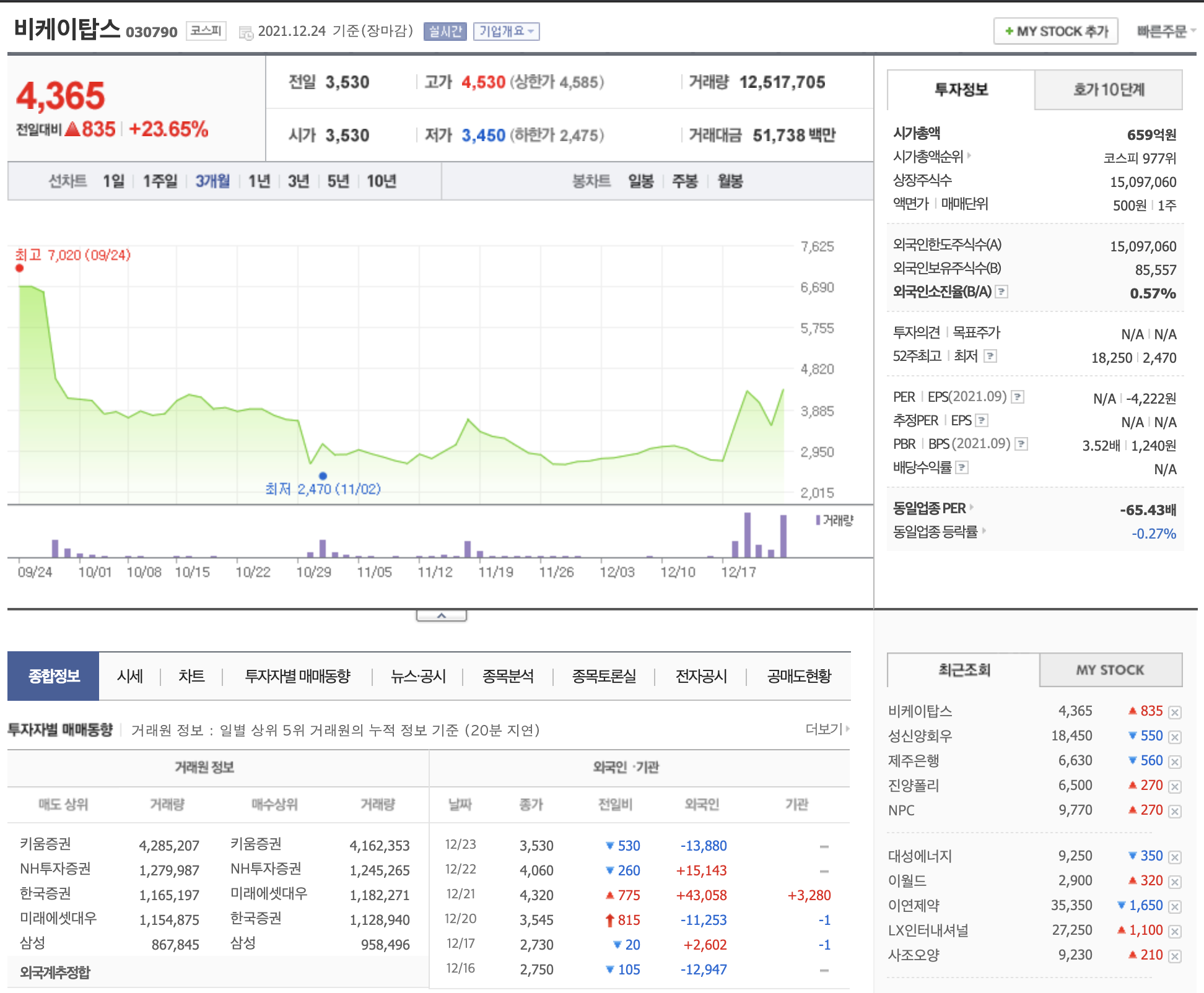This screenshot has width=1204, height=993.
Task: Click the 최저 2,470 low marker on the chart
Action: (x=323, y=476)
